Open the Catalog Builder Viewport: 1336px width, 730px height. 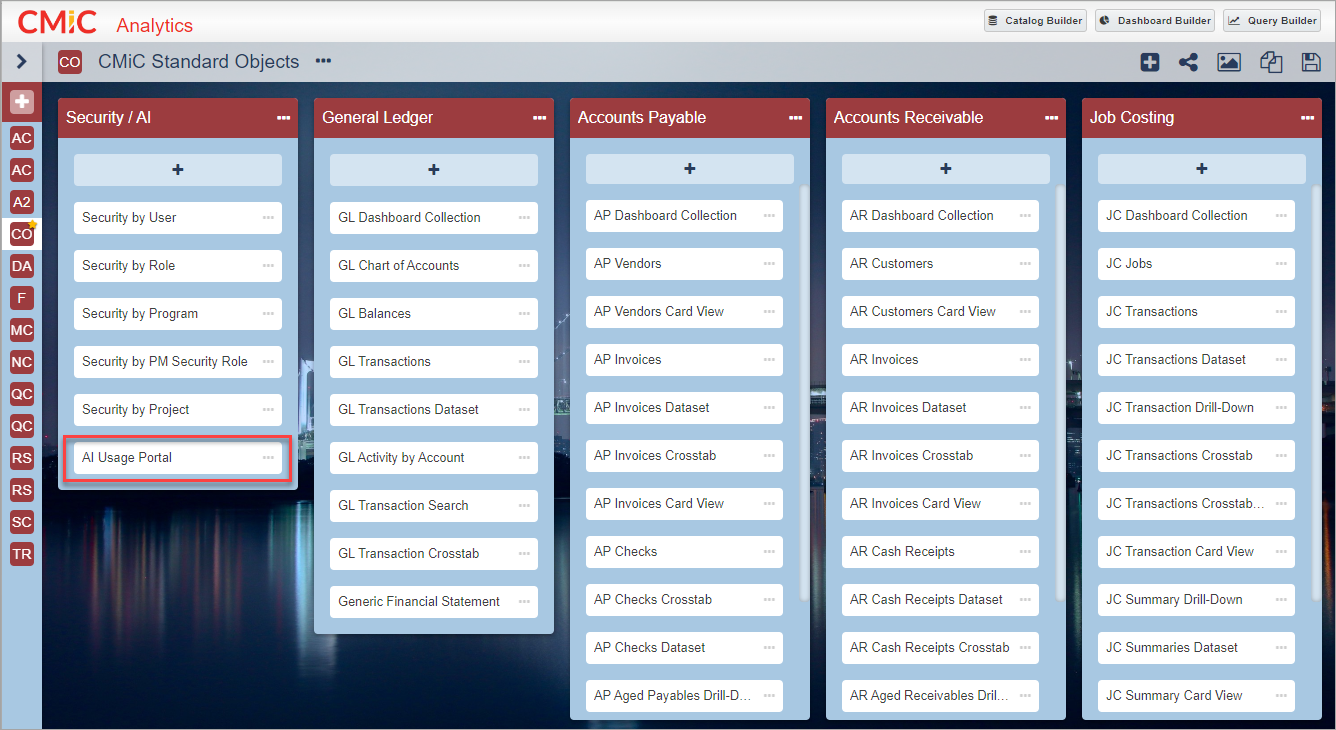[1035, 20]
